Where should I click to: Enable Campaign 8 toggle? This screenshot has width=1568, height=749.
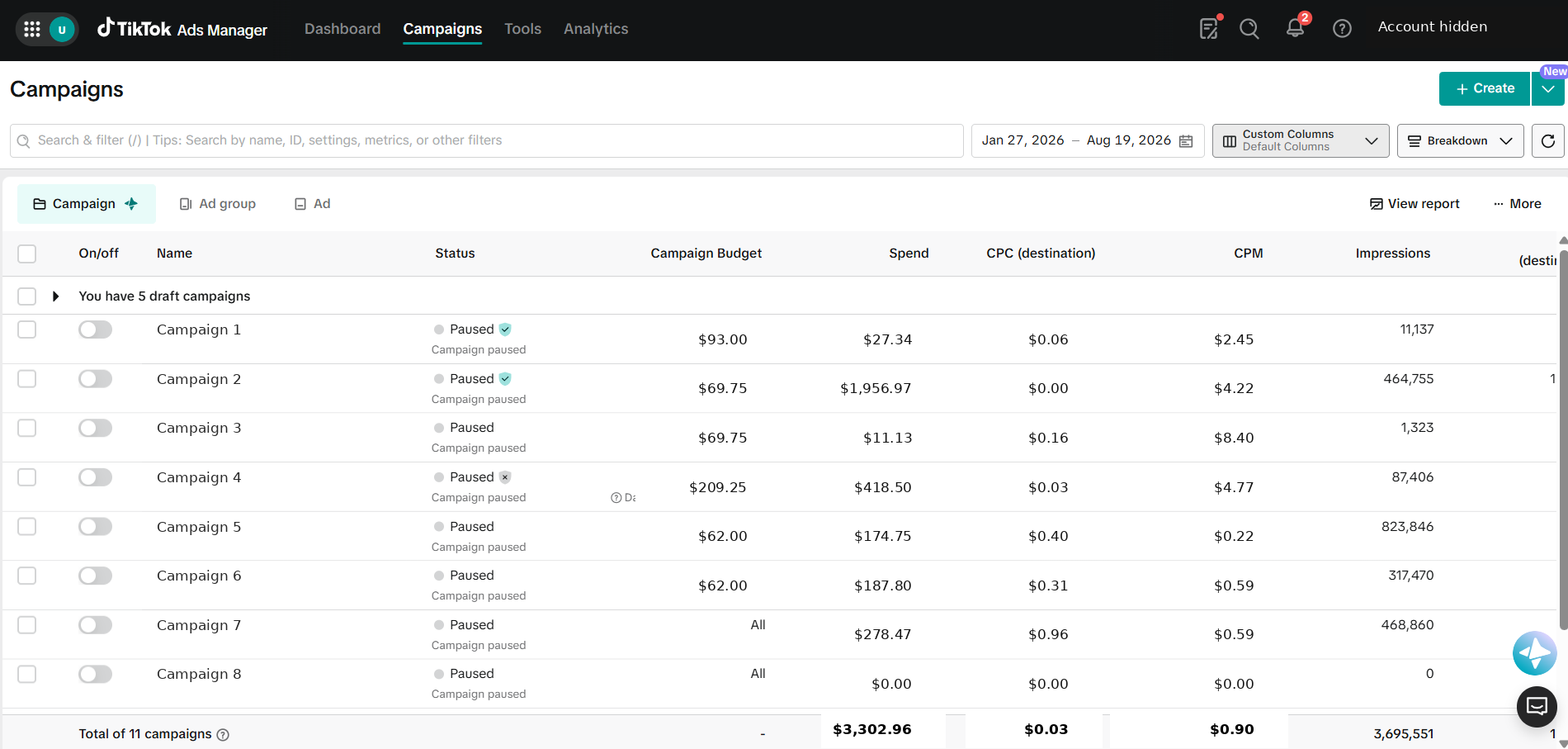point(95,675)
